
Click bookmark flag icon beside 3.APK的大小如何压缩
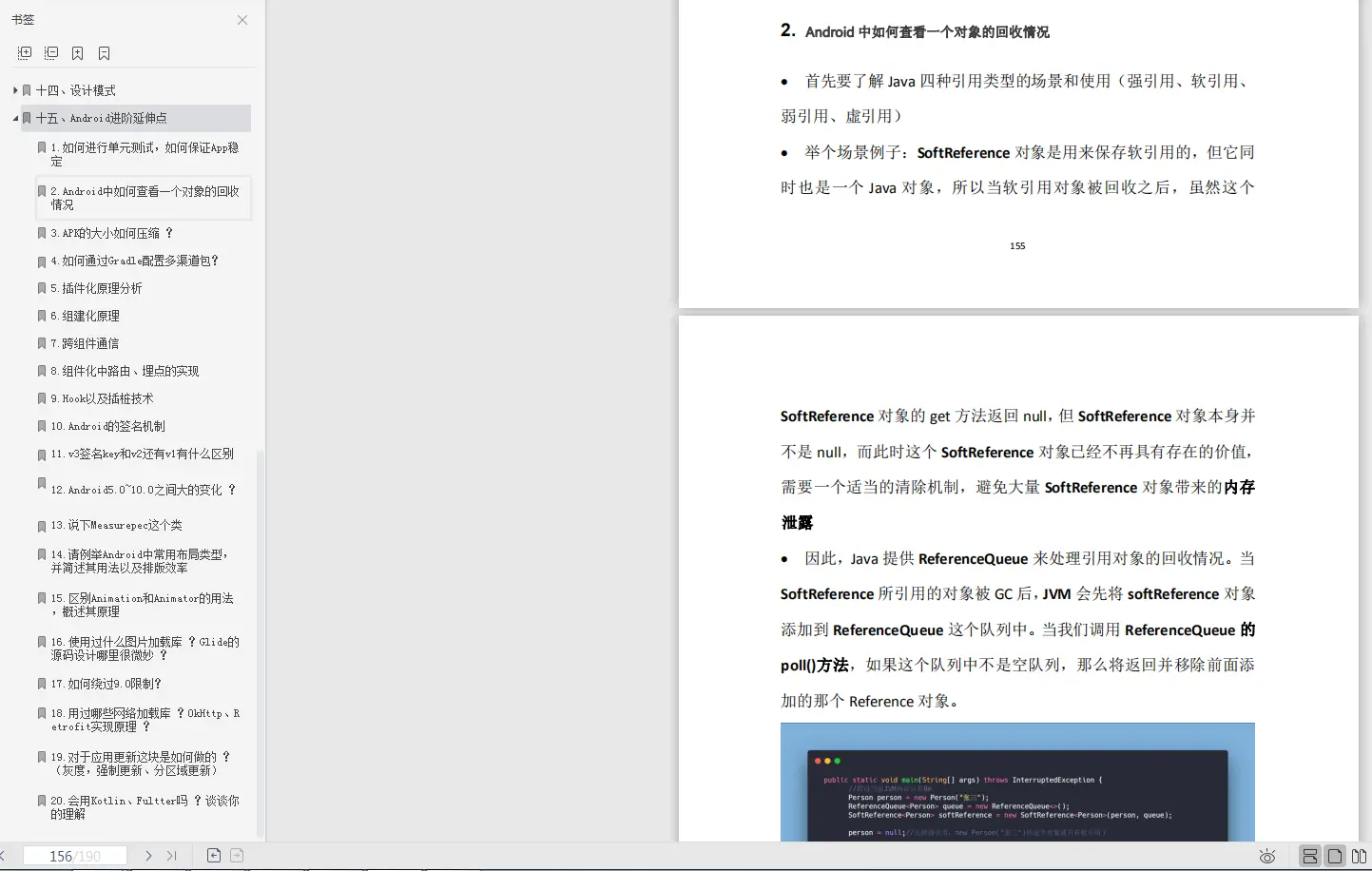(x=42, y=233)
